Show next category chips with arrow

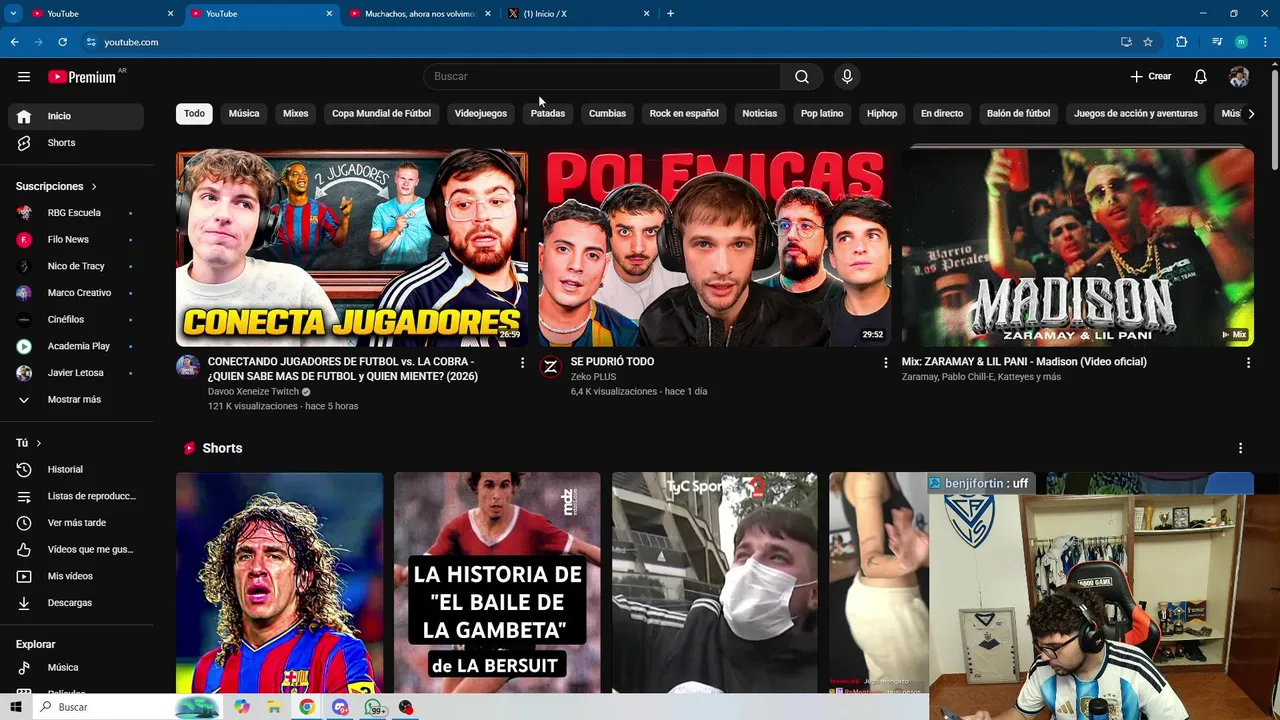(x=1251, y=113)
